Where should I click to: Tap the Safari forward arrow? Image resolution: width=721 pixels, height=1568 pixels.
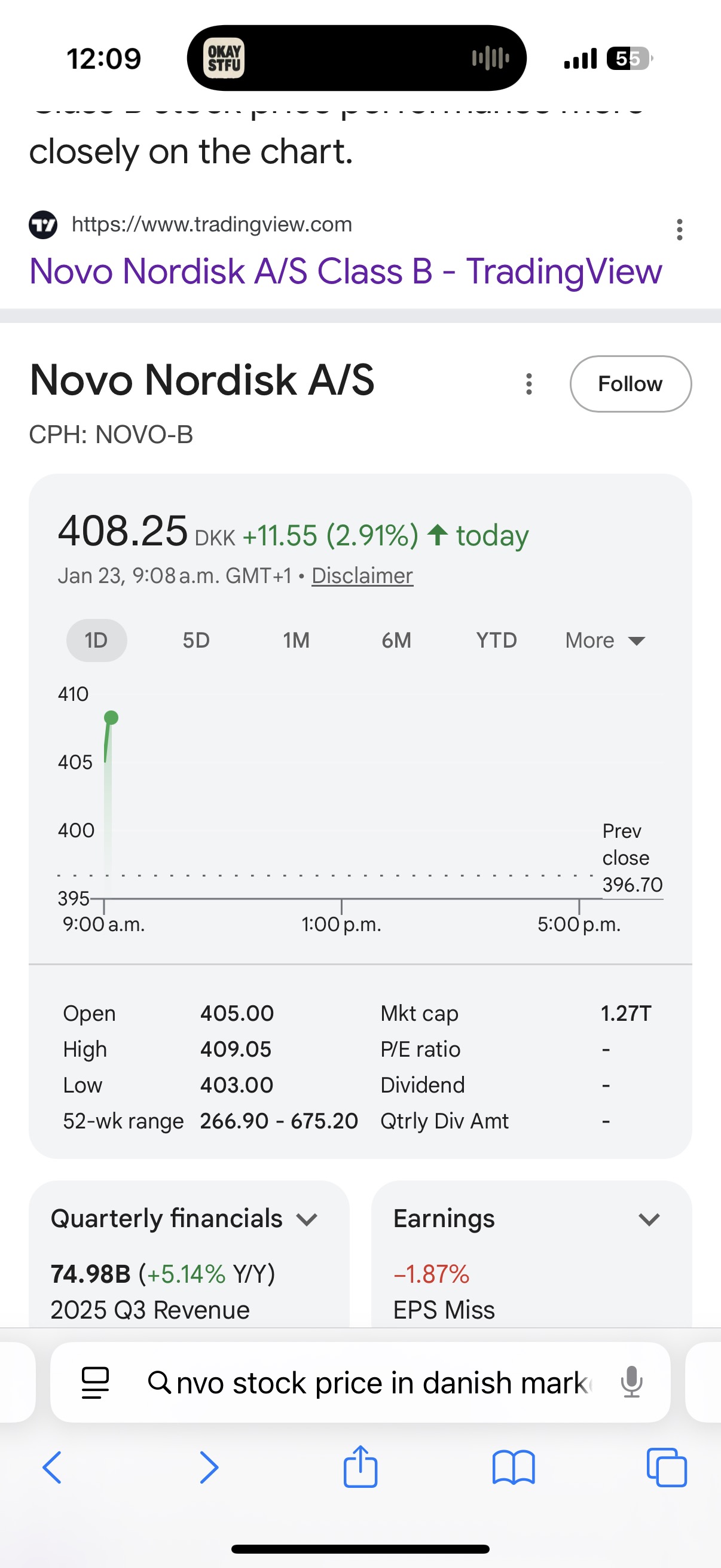click(209, 1468)
